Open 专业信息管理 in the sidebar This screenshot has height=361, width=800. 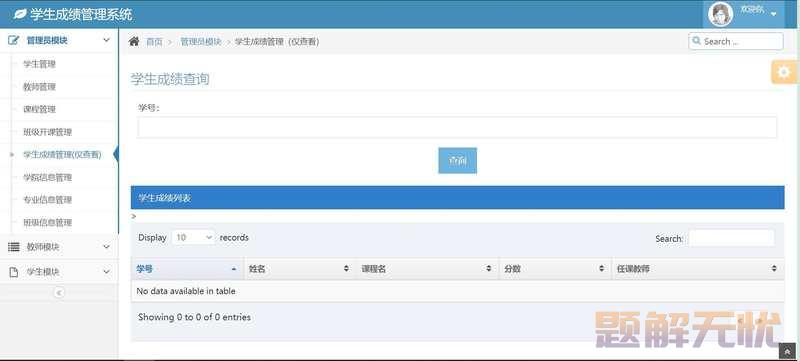47,200
